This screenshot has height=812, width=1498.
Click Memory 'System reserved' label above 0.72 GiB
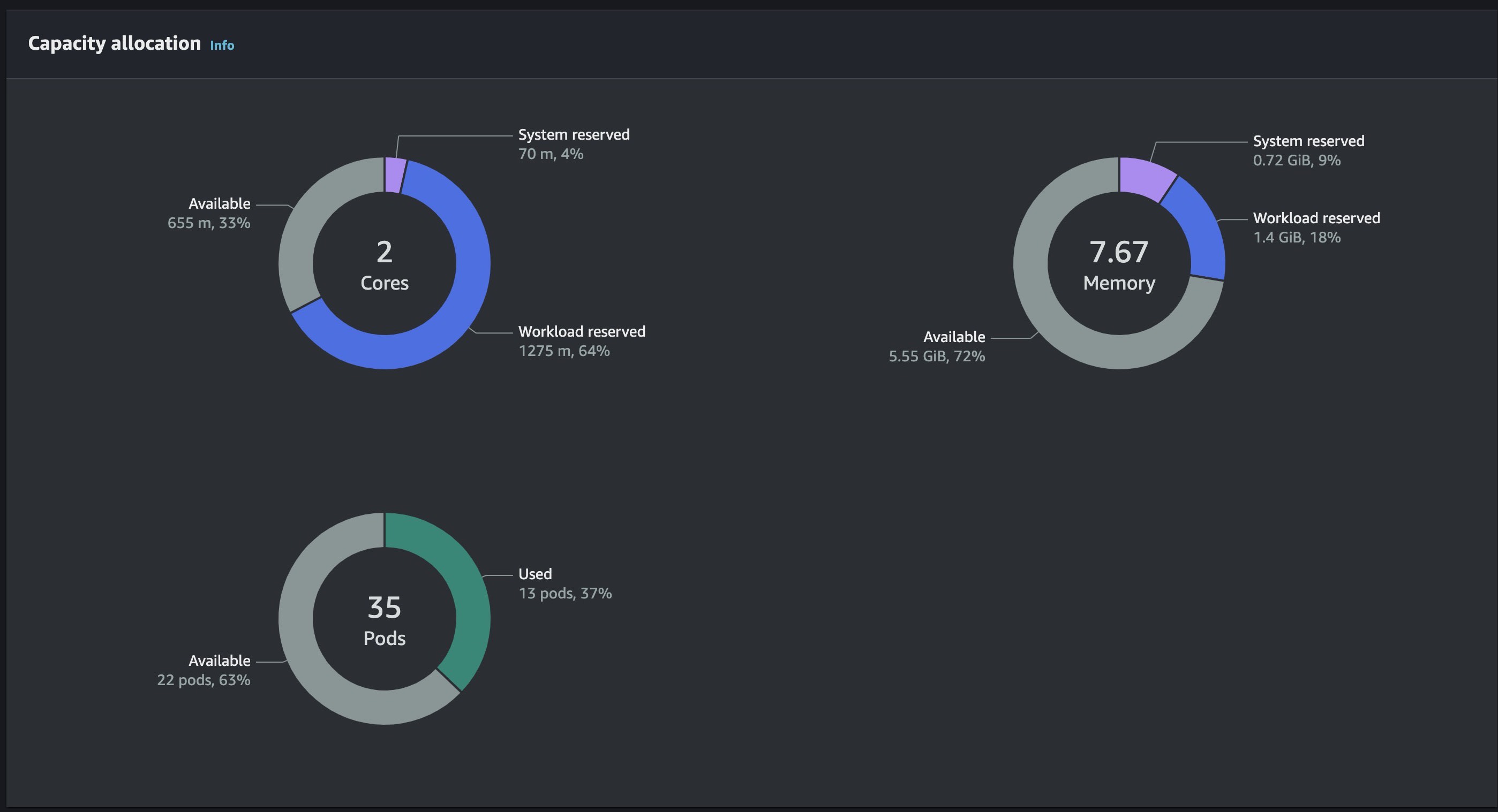pyautogui.click(x=1308, y=141)
